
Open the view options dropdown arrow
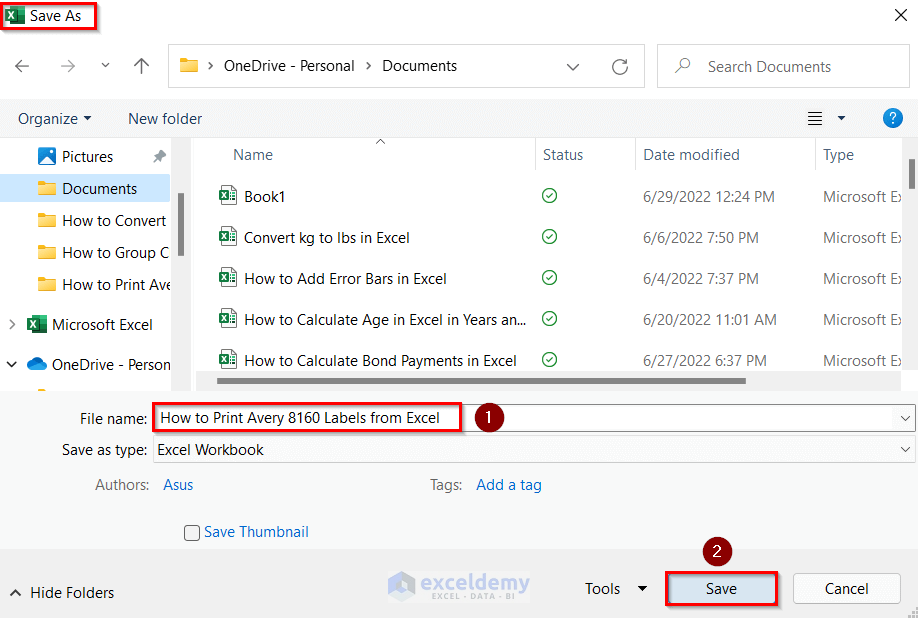point(841,118)
